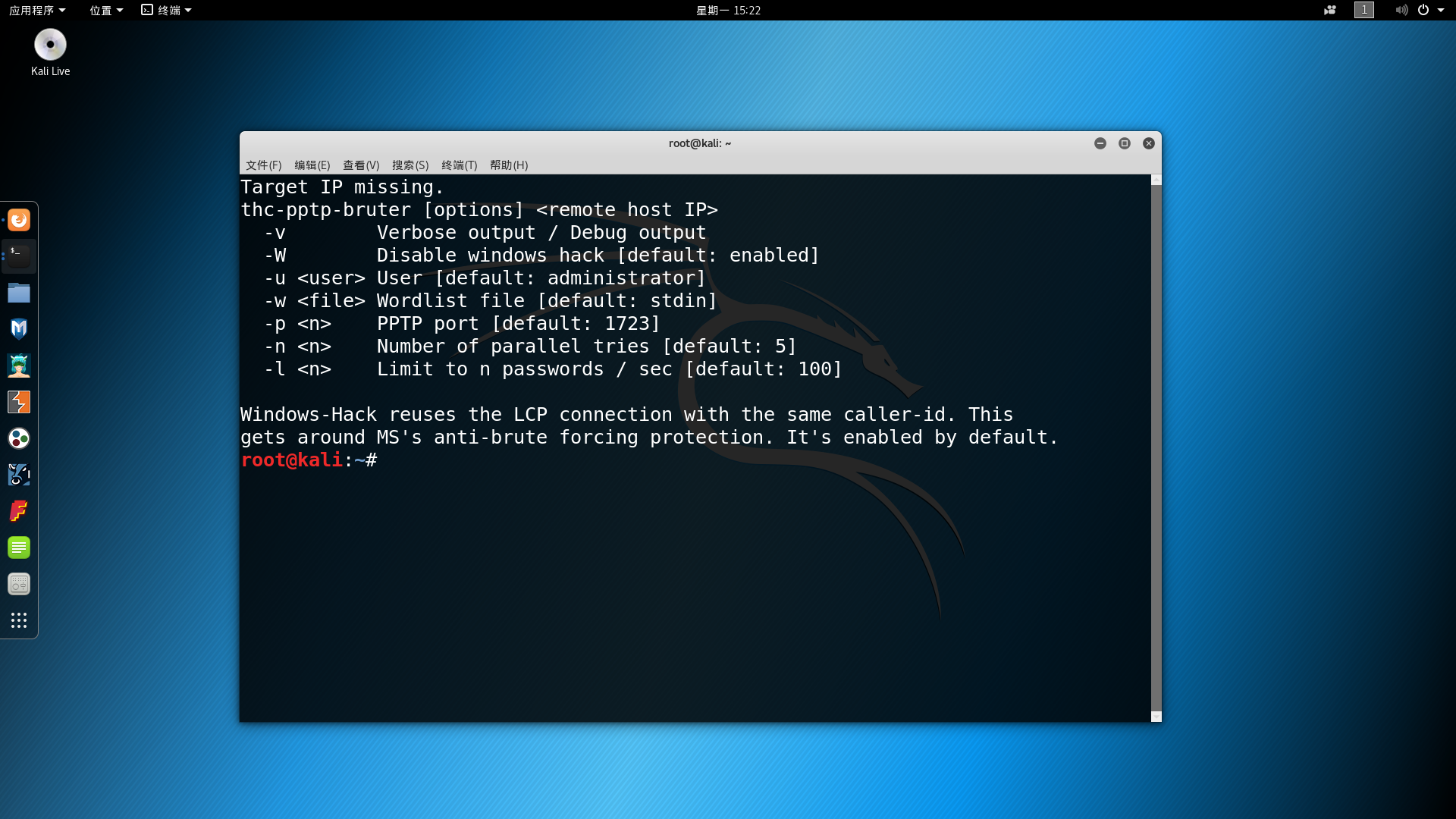Viewport: 1456px width, 819px height.
Task: Click the root@kali: ~ window title bar
Action: (700, 143)
